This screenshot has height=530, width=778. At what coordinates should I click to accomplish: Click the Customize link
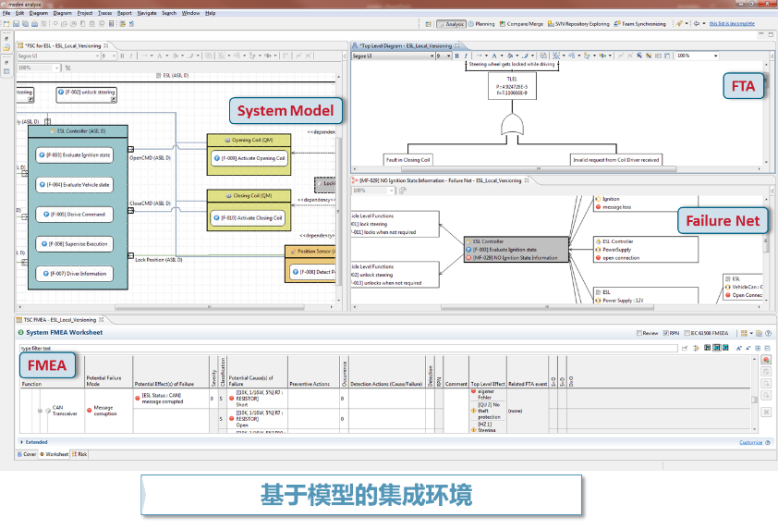click(x=751, y=442)
